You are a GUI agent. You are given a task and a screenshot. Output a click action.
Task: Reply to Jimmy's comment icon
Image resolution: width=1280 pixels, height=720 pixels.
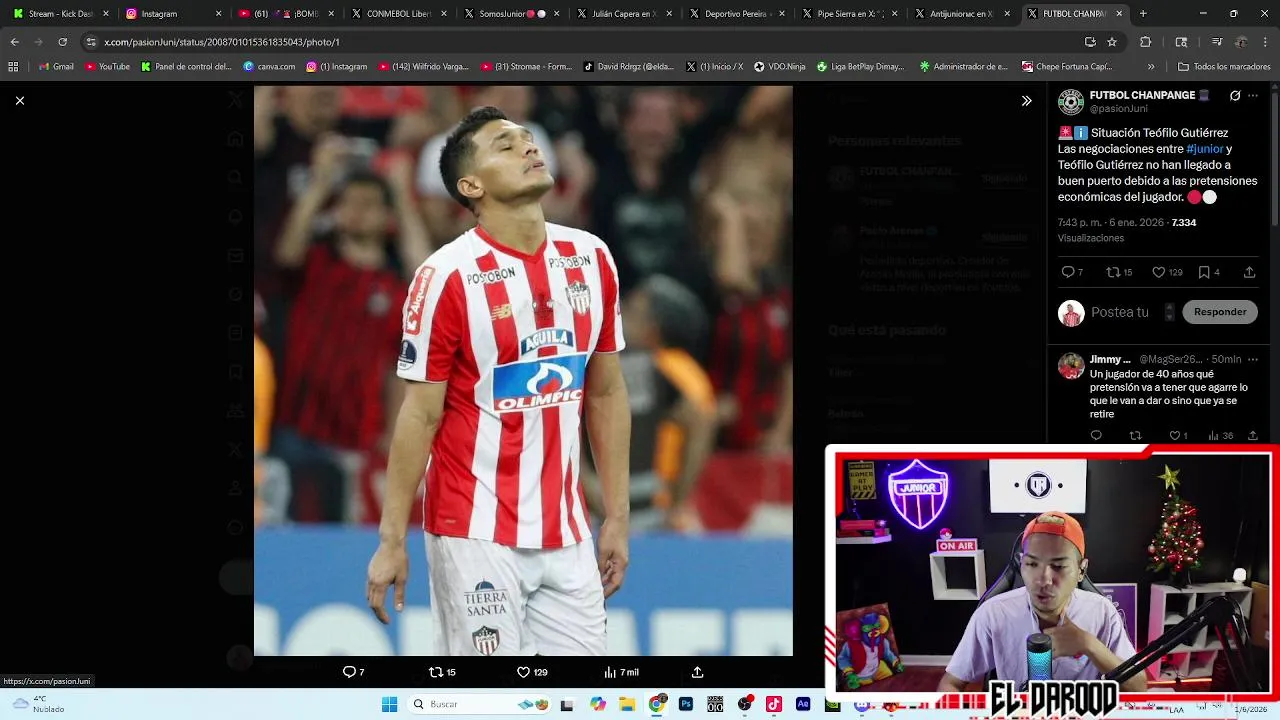coord(1096,436)
